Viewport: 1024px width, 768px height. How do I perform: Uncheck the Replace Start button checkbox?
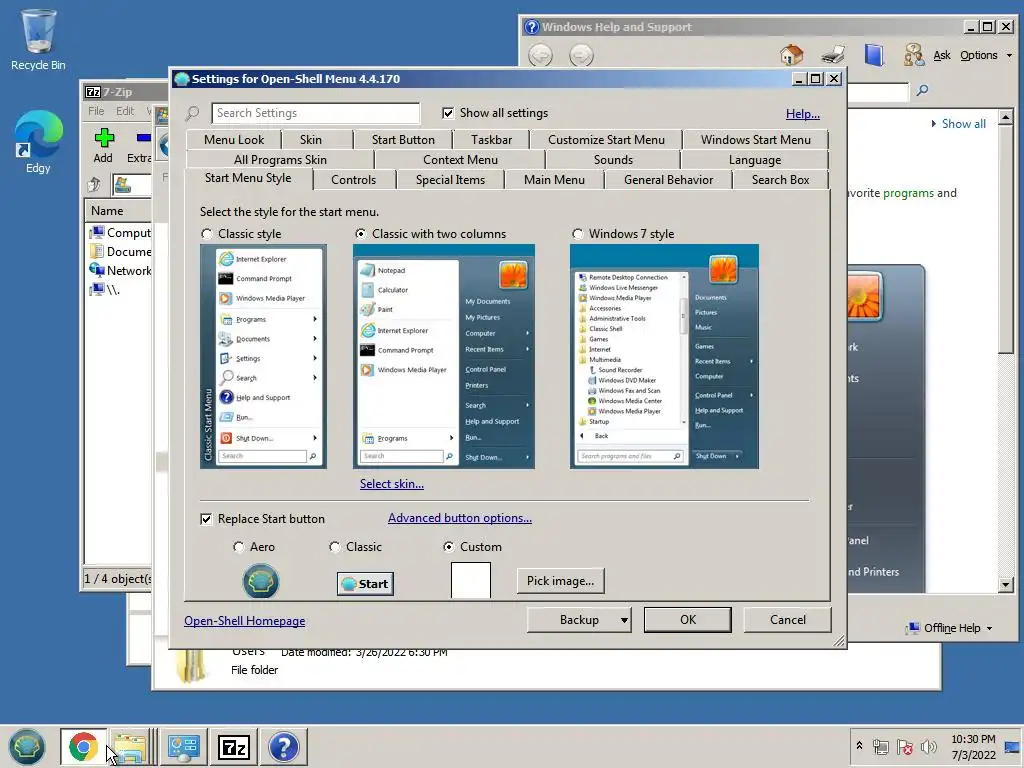(206, 519)
